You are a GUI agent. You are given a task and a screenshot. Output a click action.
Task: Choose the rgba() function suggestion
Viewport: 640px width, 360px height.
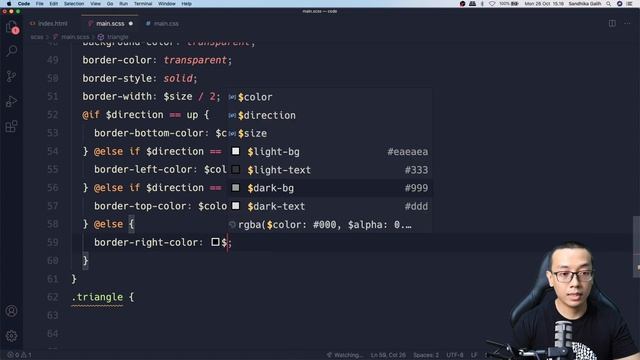point(329,224)
